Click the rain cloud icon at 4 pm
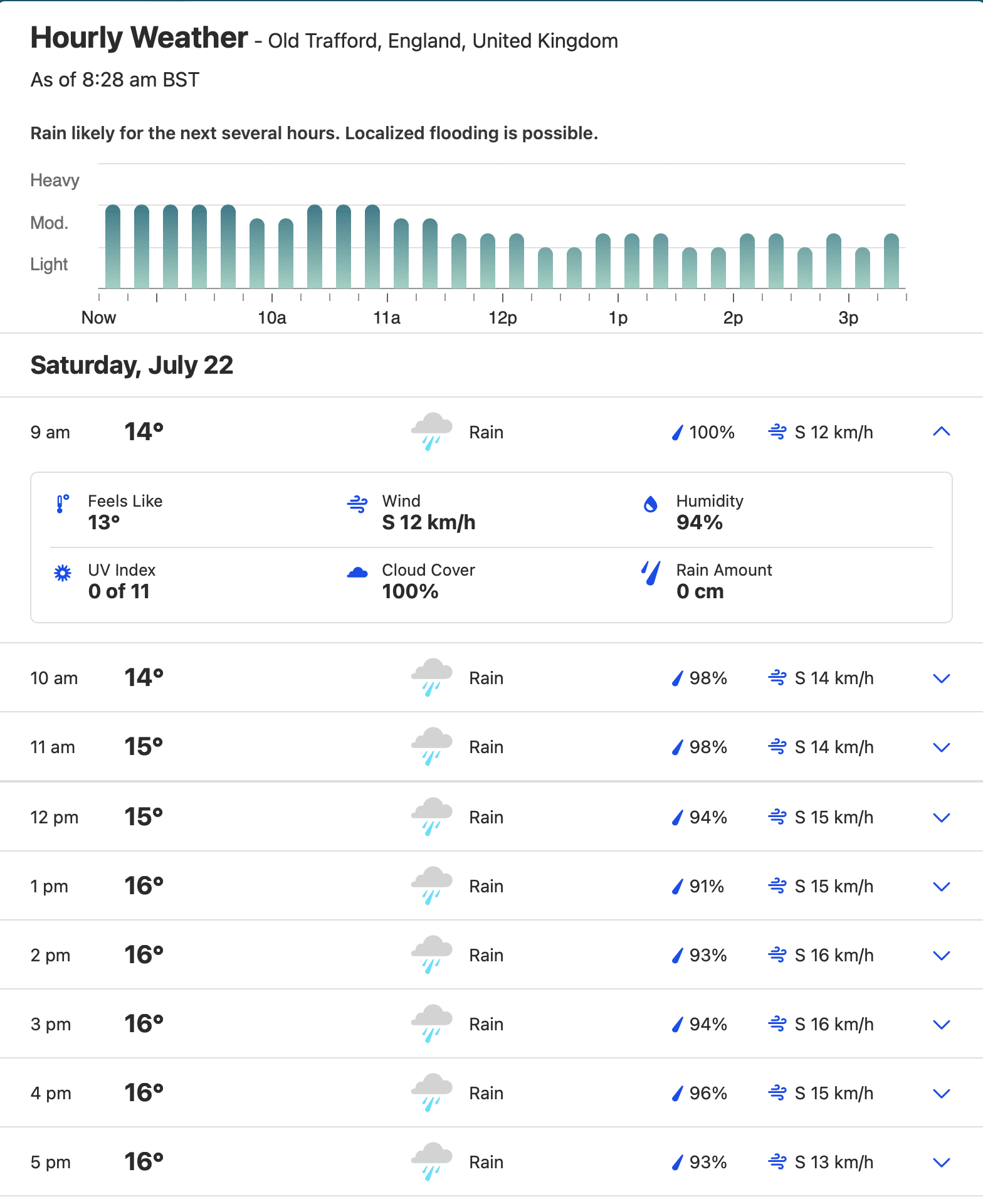 pos(431,1093)
